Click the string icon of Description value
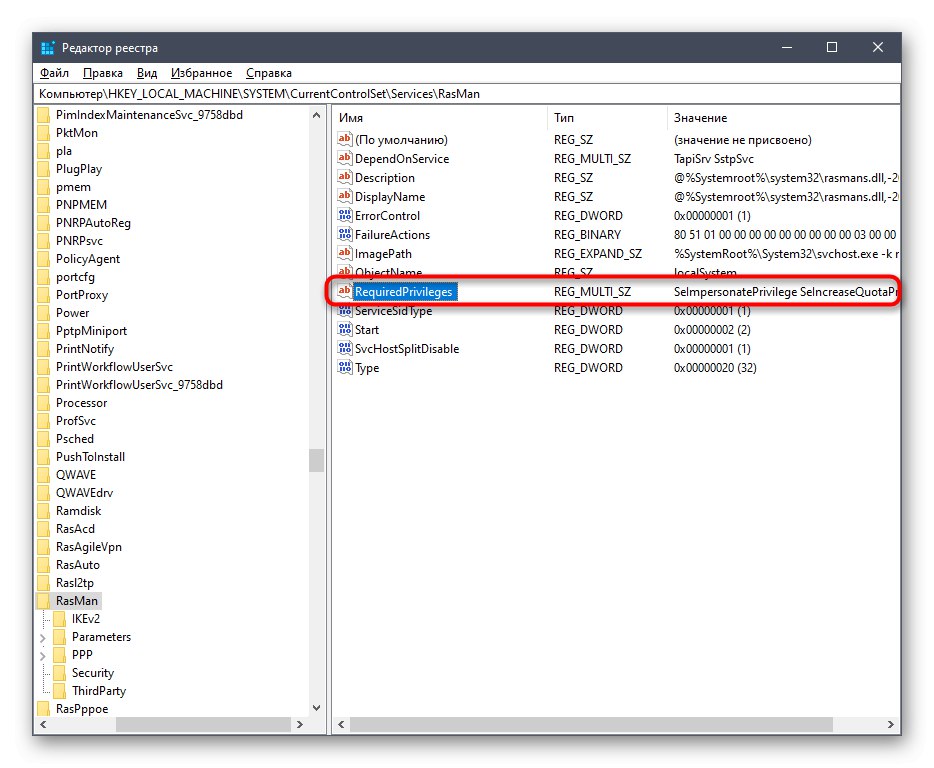This screenshot has height=768, width=934. pos(344,178)
